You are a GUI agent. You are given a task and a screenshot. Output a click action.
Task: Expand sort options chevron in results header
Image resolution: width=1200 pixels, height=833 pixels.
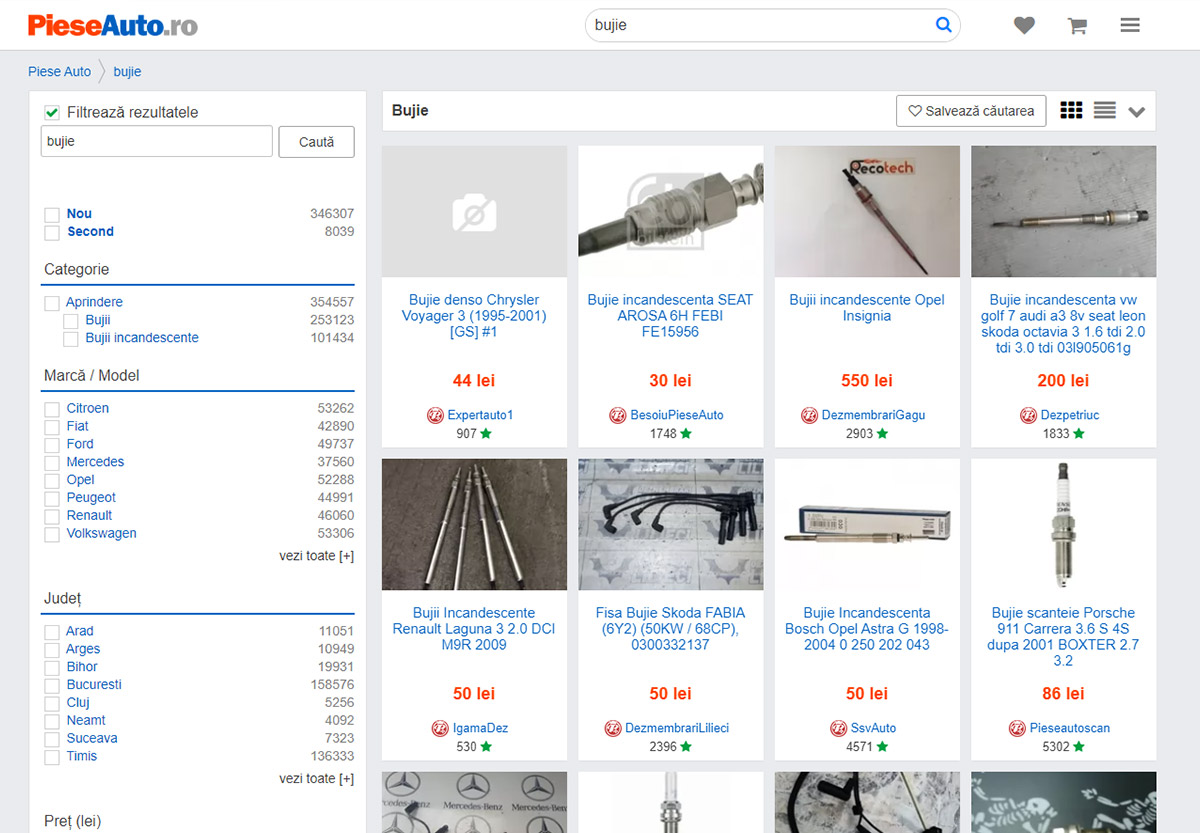coord(1136,112)
